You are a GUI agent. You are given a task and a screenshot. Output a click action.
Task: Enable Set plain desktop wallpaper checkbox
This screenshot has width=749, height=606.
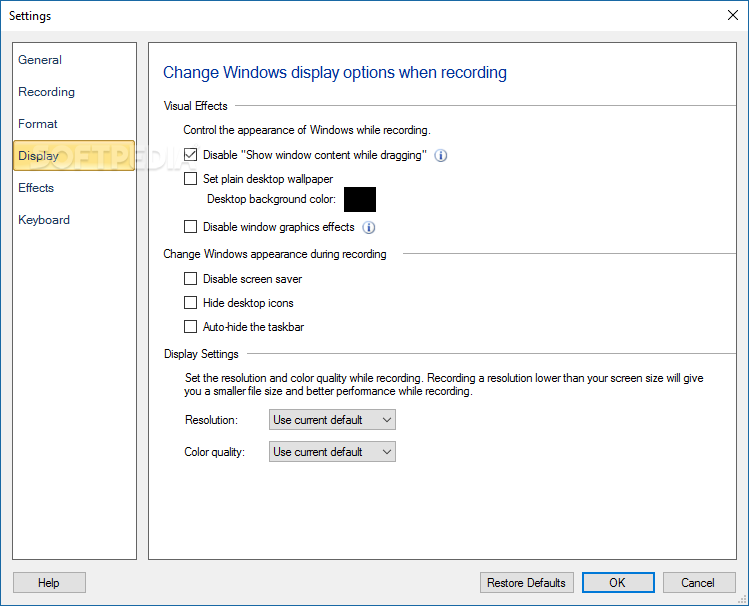191,179
